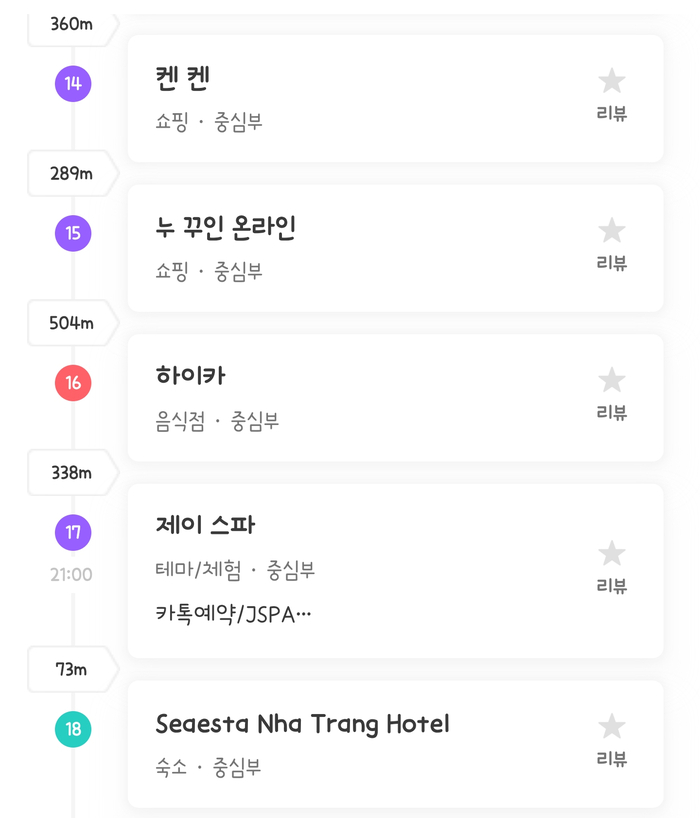Tap the review star for 누 꾸인 온라인

(x=611, y=232)
